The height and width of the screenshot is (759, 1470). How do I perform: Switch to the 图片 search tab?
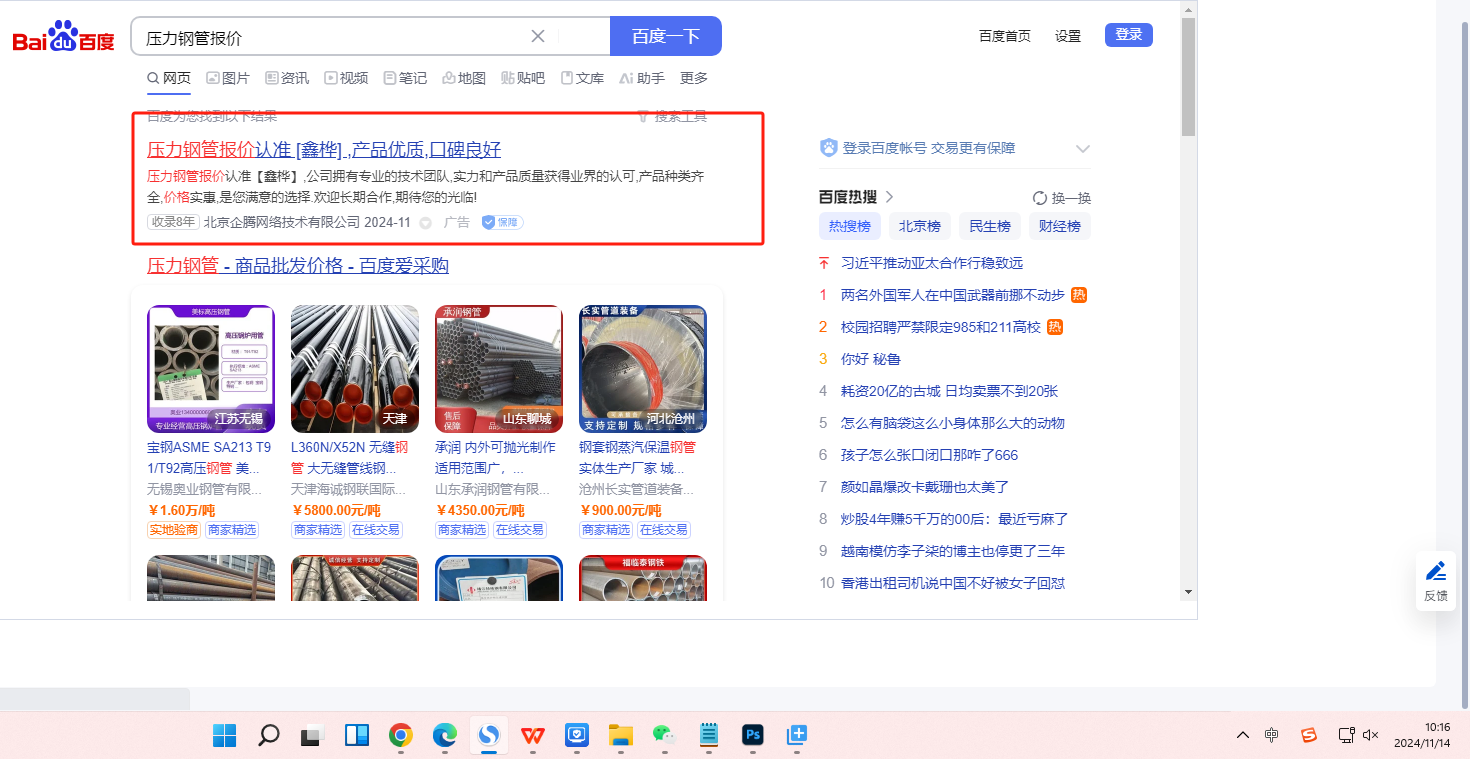[228, 78]
